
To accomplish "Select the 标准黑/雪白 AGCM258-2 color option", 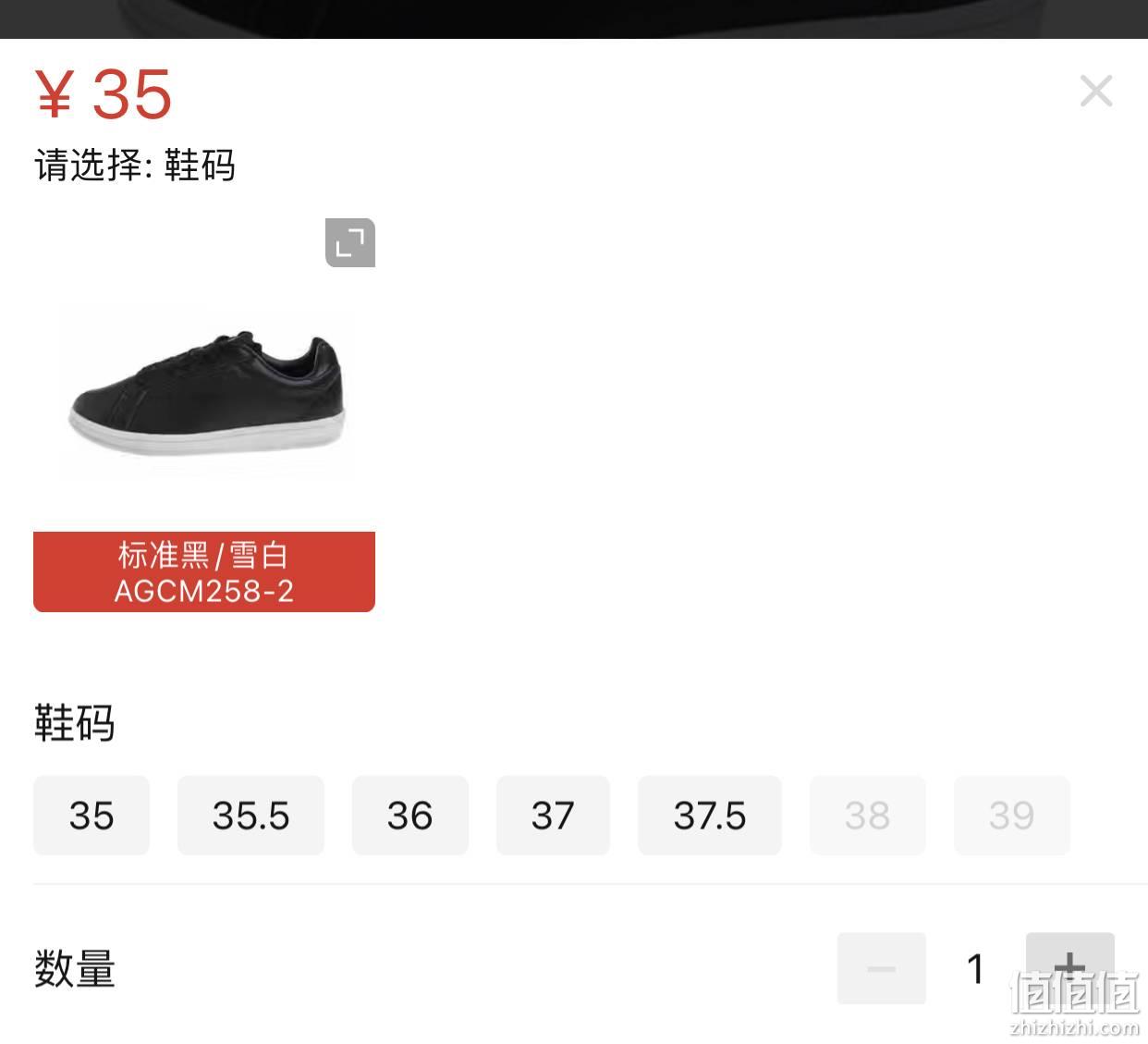I will pos(204,571).
